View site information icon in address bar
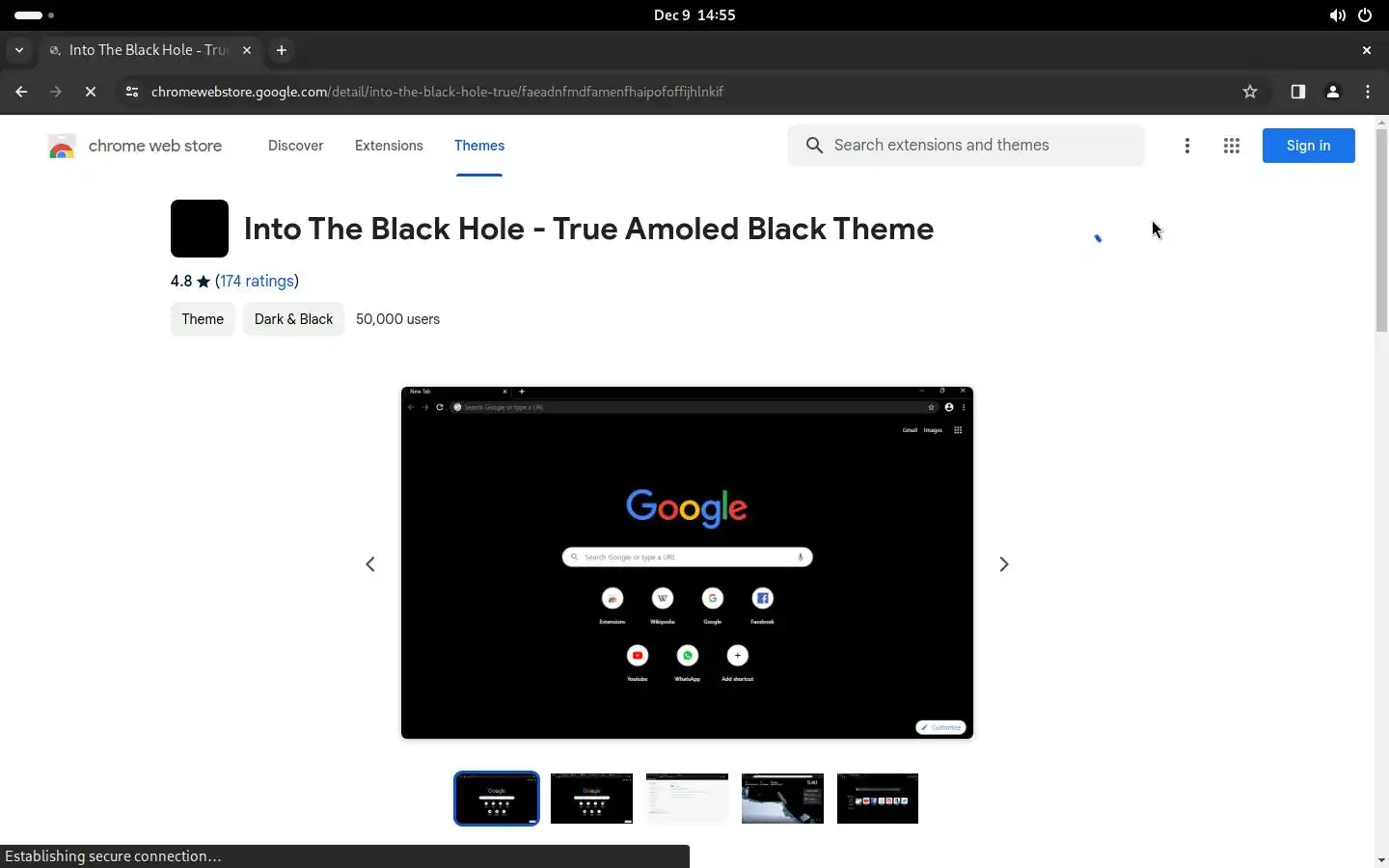 132,92
